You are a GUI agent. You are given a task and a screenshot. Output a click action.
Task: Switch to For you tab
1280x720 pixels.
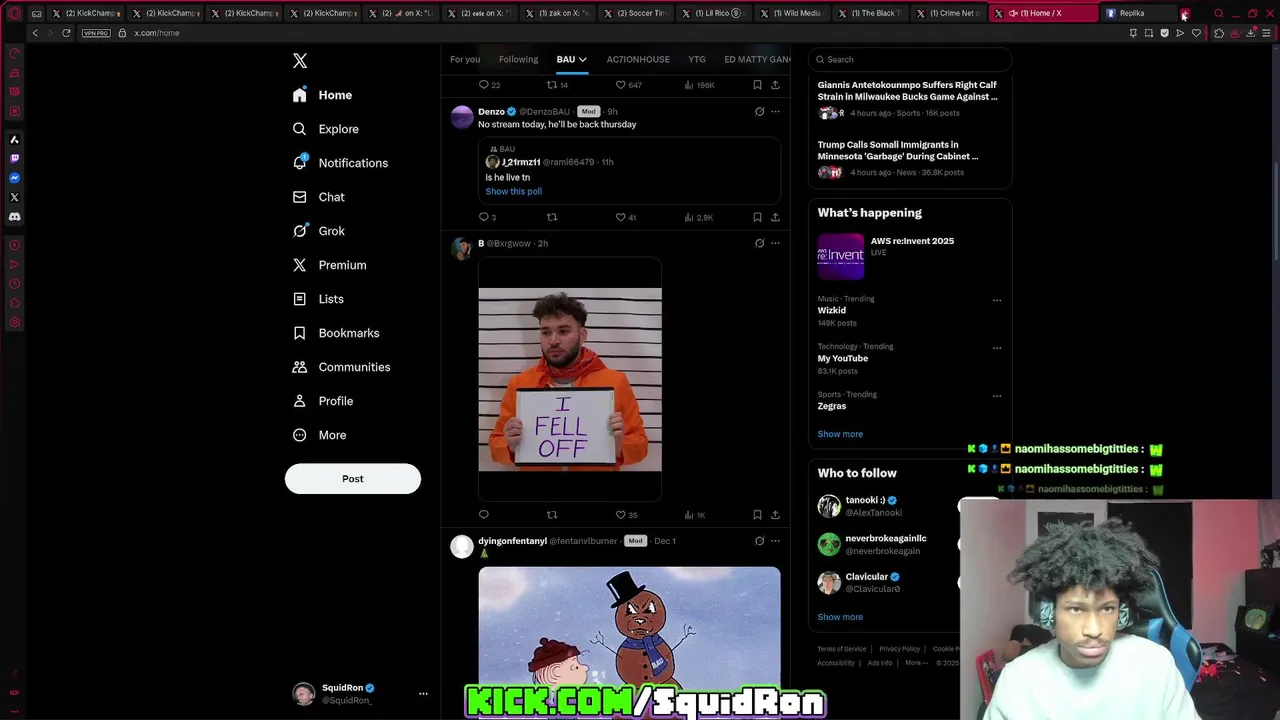[x=465, y=60]
